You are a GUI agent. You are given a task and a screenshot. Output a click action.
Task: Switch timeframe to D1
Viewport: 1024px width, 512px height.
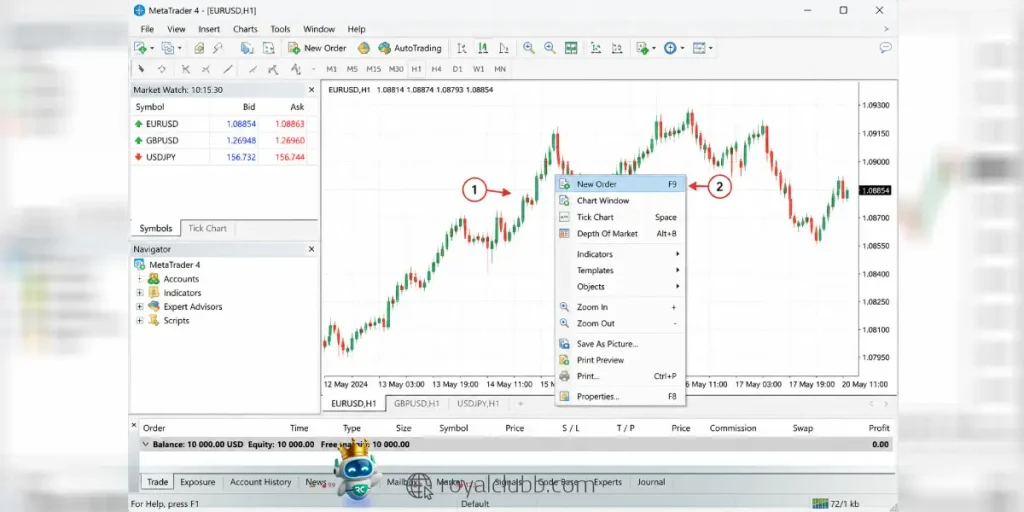[457, 69]
